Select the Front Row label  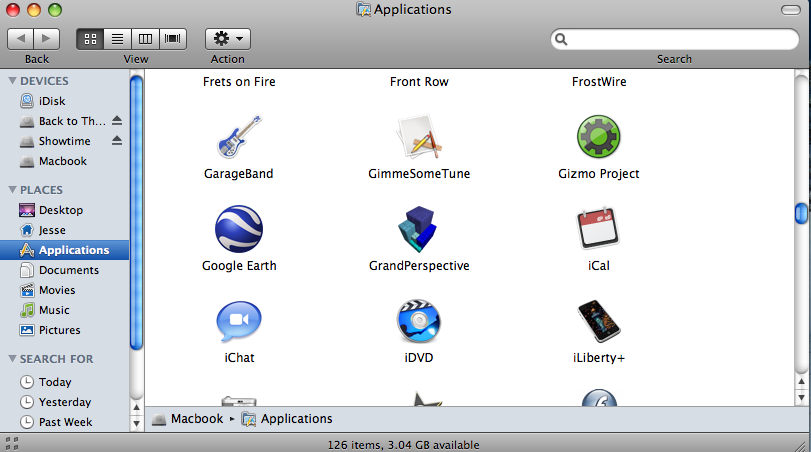tap(419, 82)
